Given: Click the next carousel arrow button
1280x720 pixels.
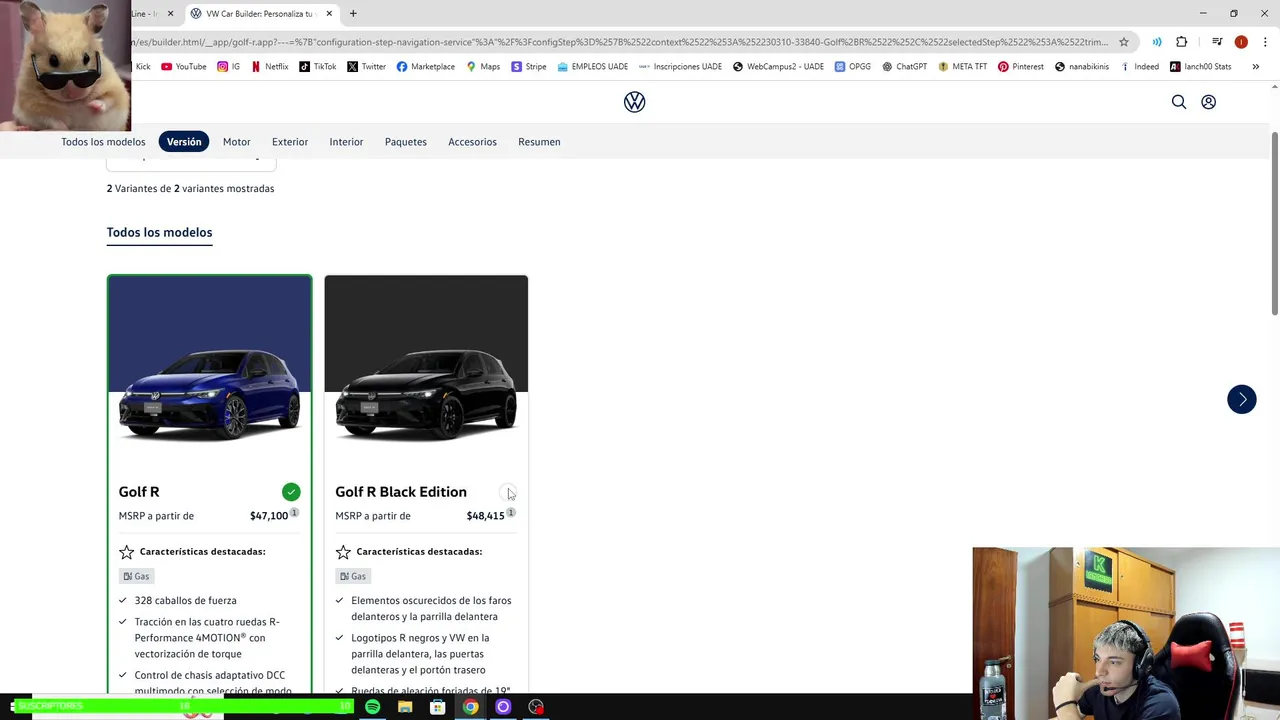Looking at the screenshot, I should tap(1242, 399).
